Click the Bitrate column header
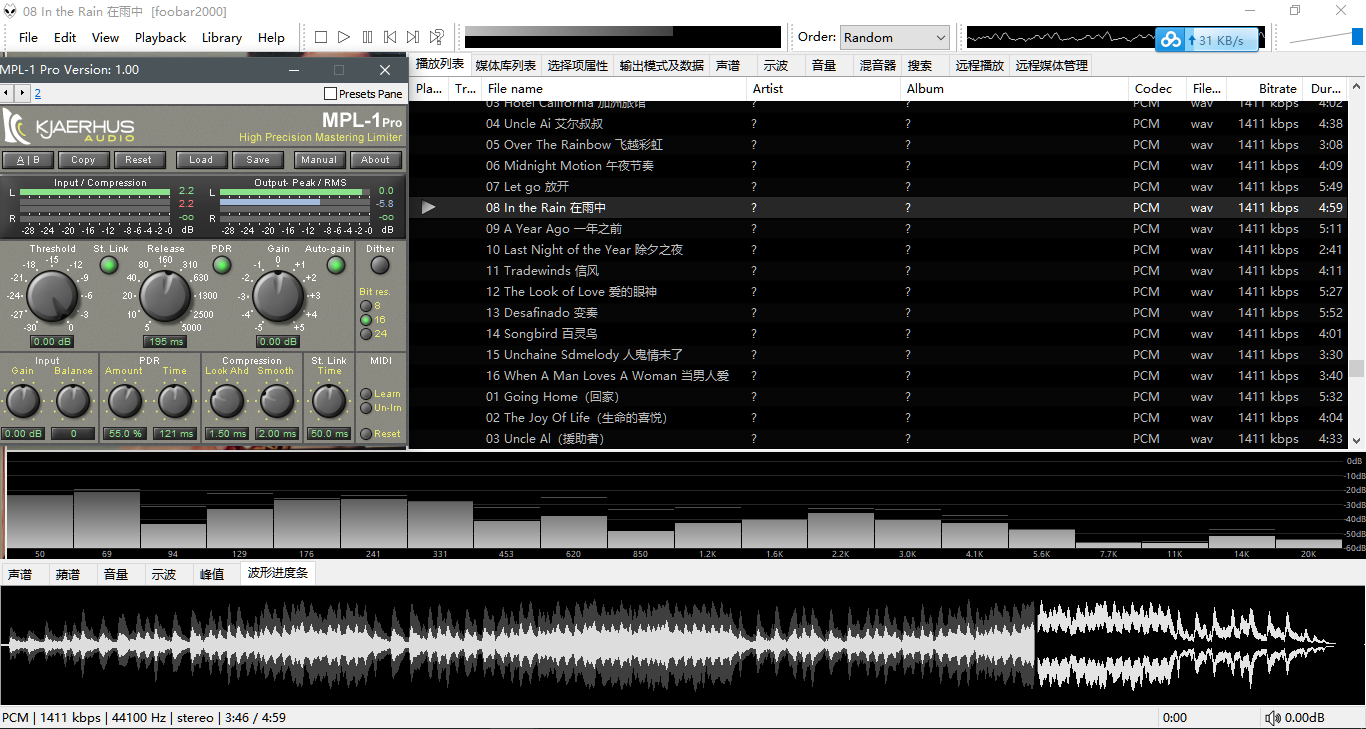 1277,88
